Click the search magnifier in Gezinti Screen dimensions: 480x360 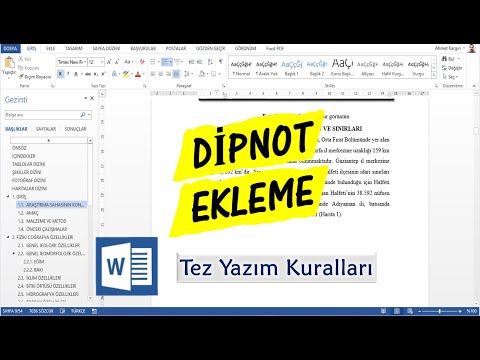[x=83, y=115]
